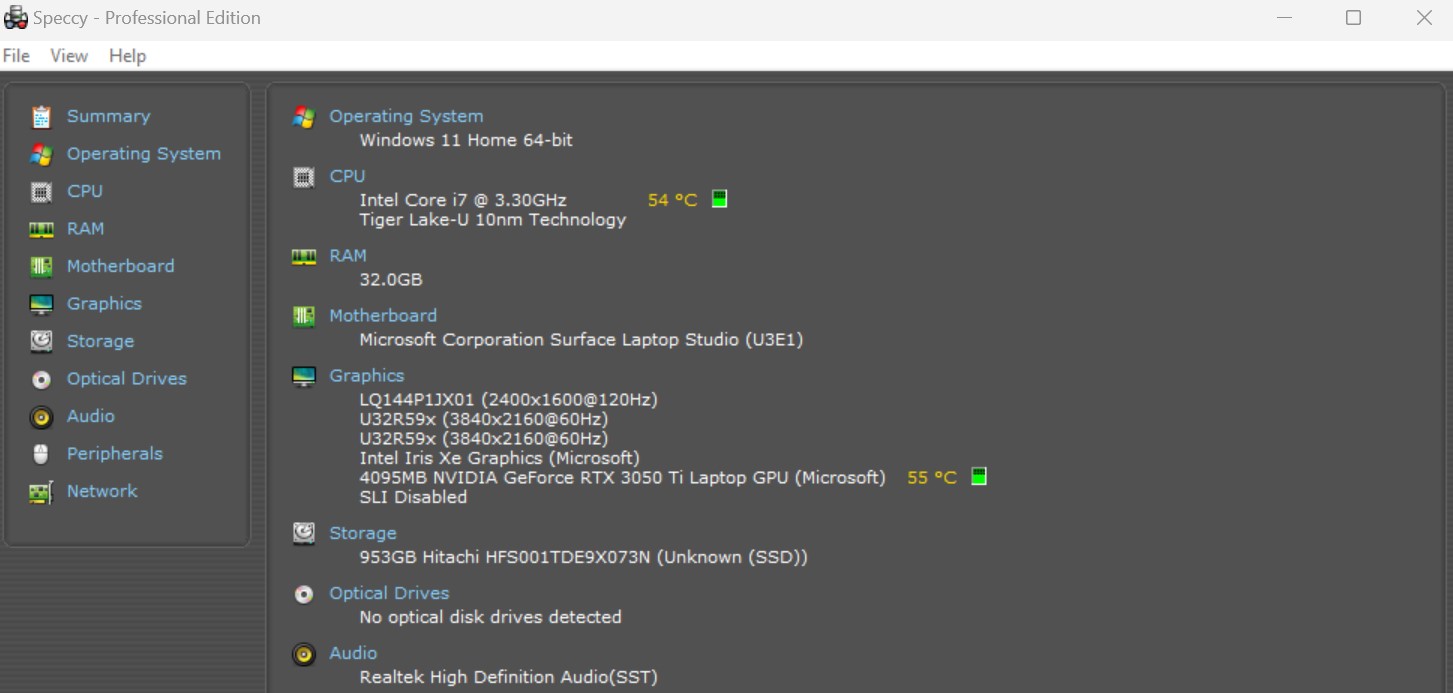Image resolution: width=1453 pixels, height=693 pixels.
Task: Open the Help menu
Action: tap(127, 56)
